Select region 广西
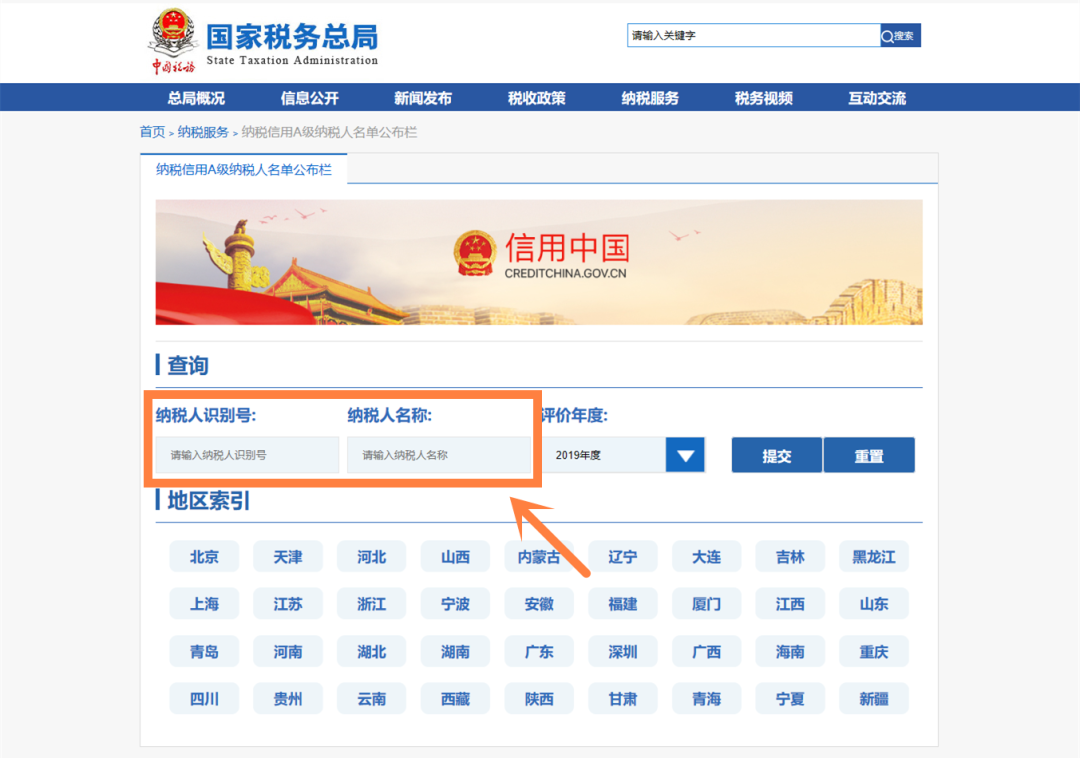 point(707,651)
